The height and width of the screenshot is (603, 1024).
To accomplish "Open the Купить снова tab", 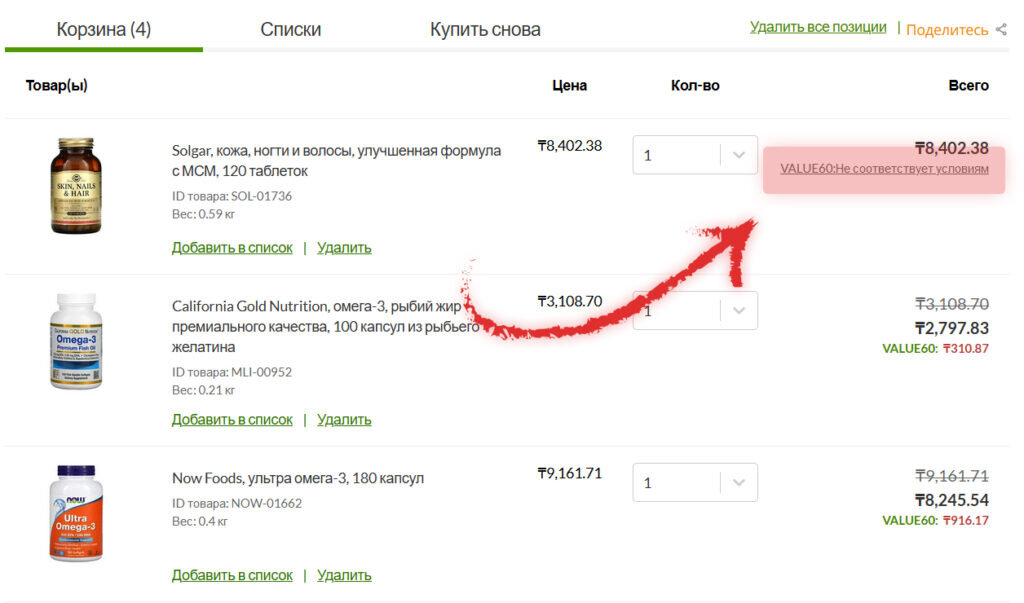I will pos(485,29).
